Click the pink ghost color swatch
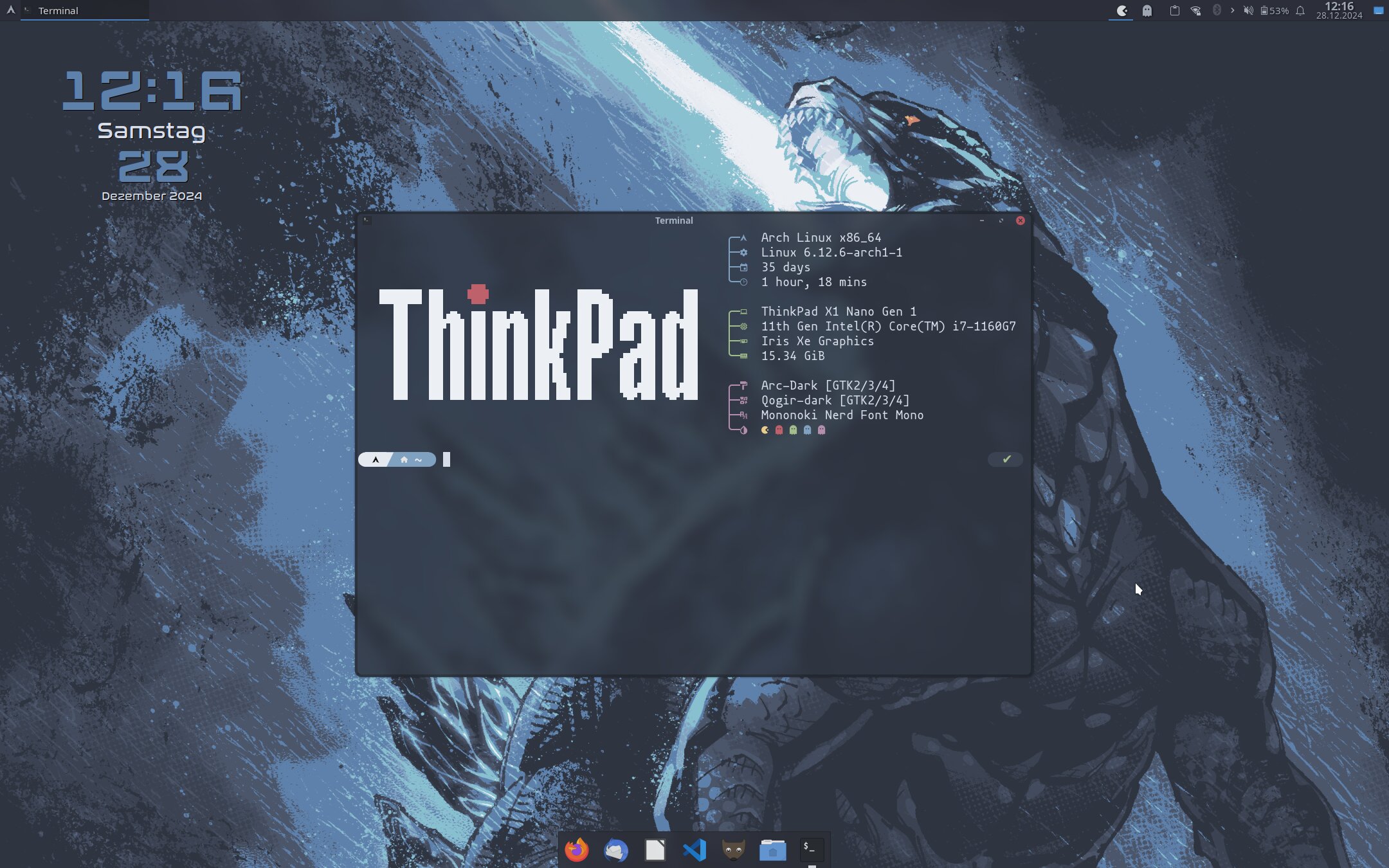 [x=821, y=430]
